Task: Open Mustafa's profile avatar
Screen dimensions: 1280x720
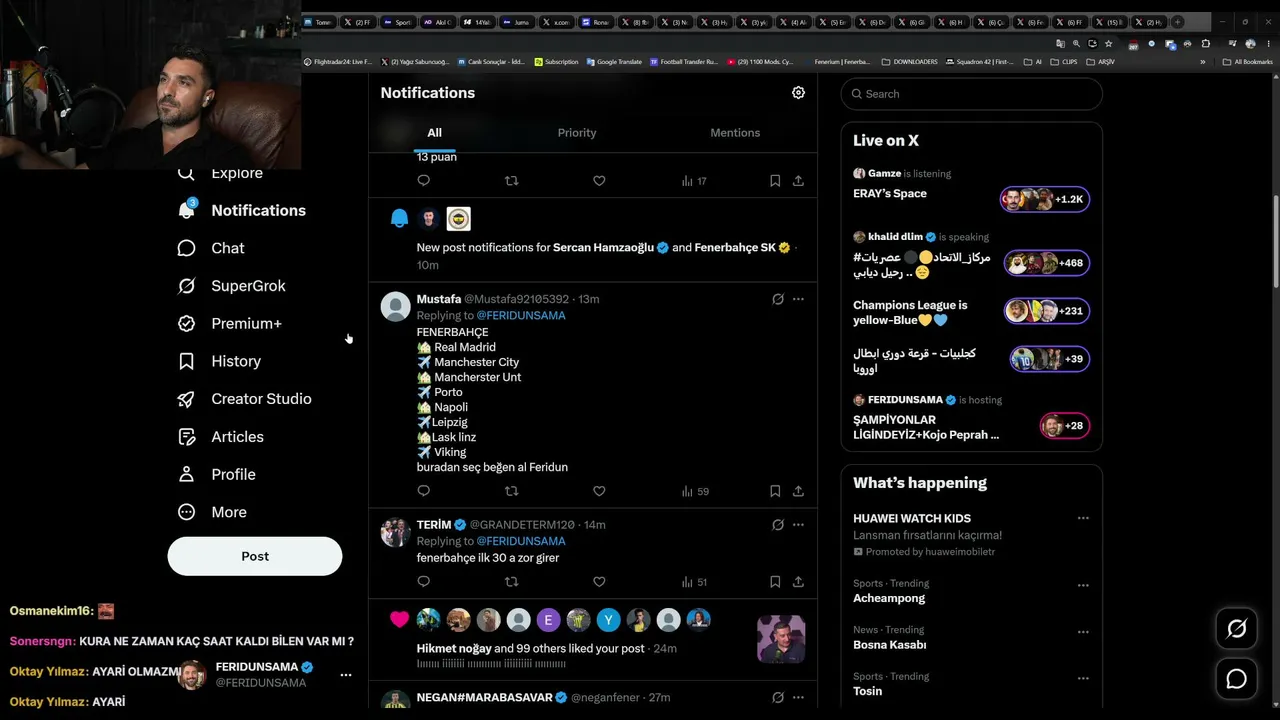Action: [x=396, y=306]
